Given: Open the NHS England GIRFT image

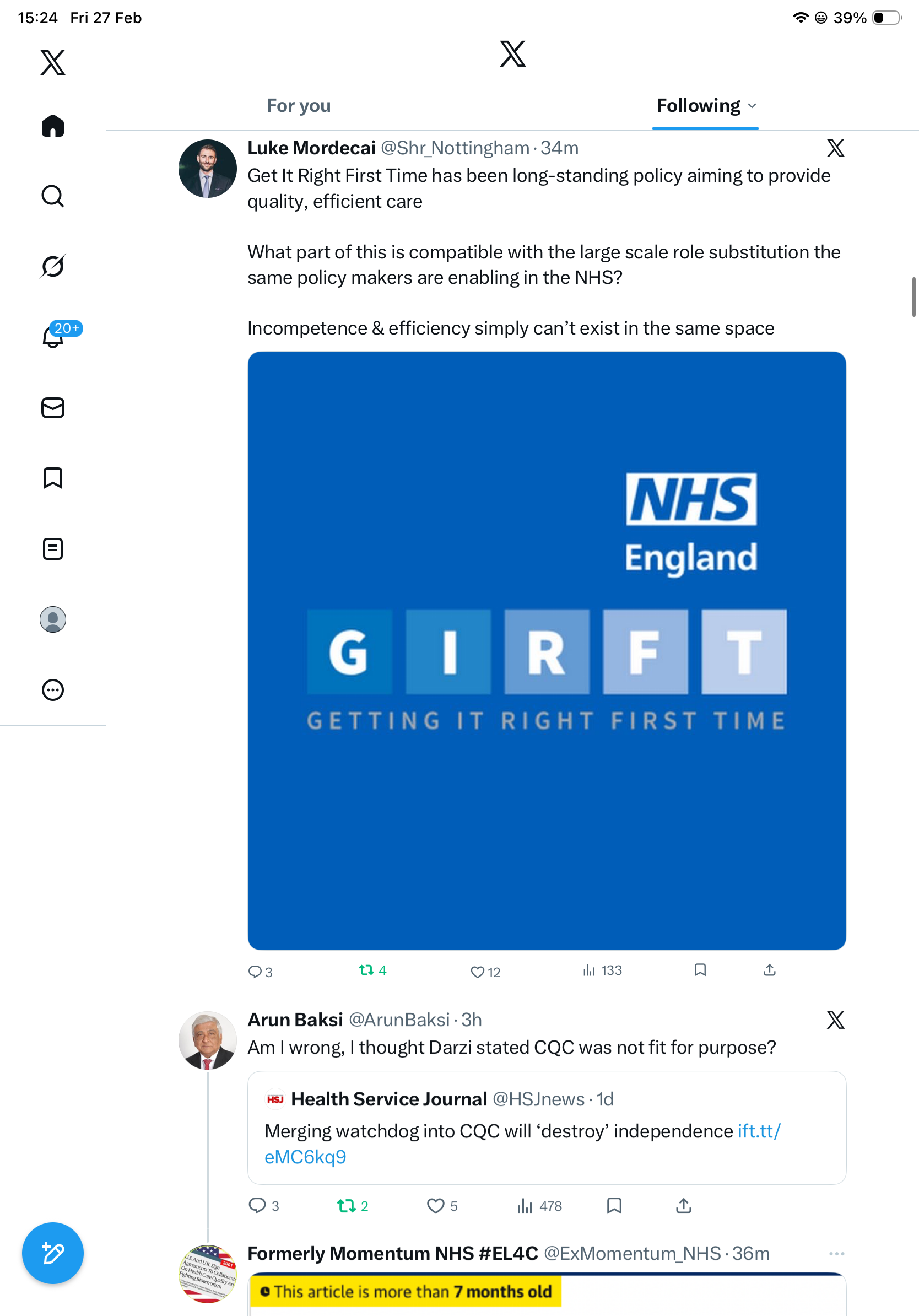Looking at the screenshot, I should [547, 650].
